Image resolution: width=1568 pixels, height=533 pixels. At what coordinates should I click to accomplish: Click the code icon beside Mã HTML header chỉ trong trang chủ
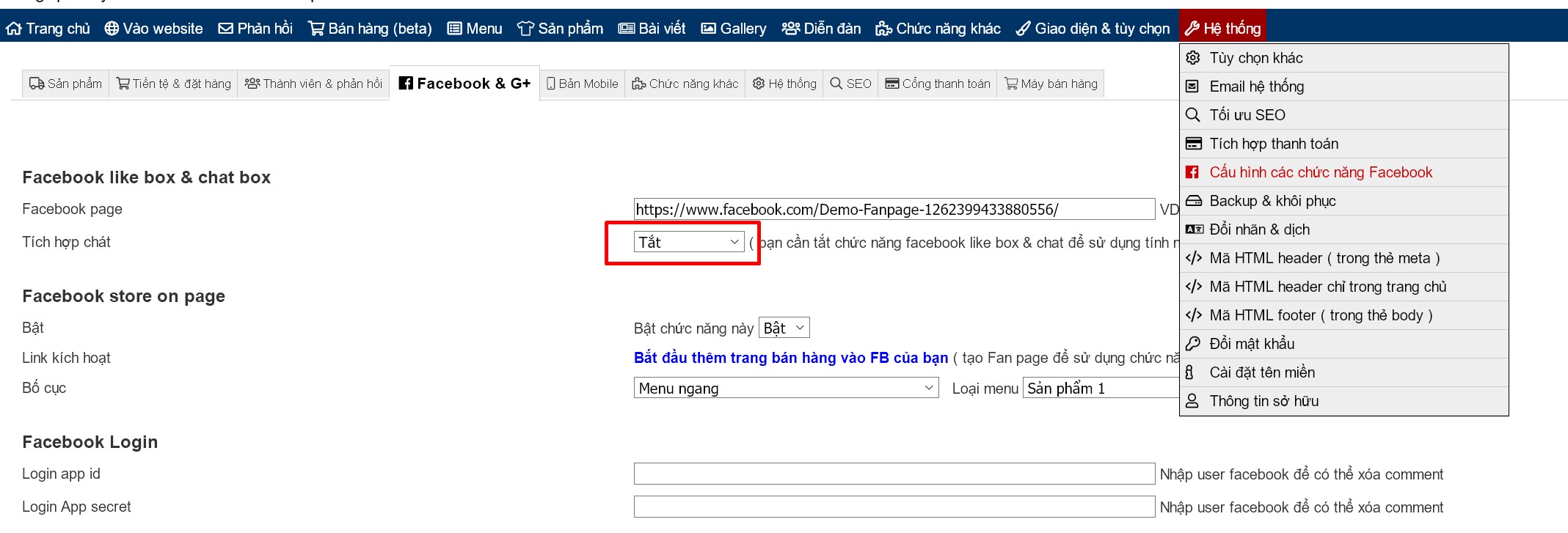pyautogui.click(x=1194, y=287)
